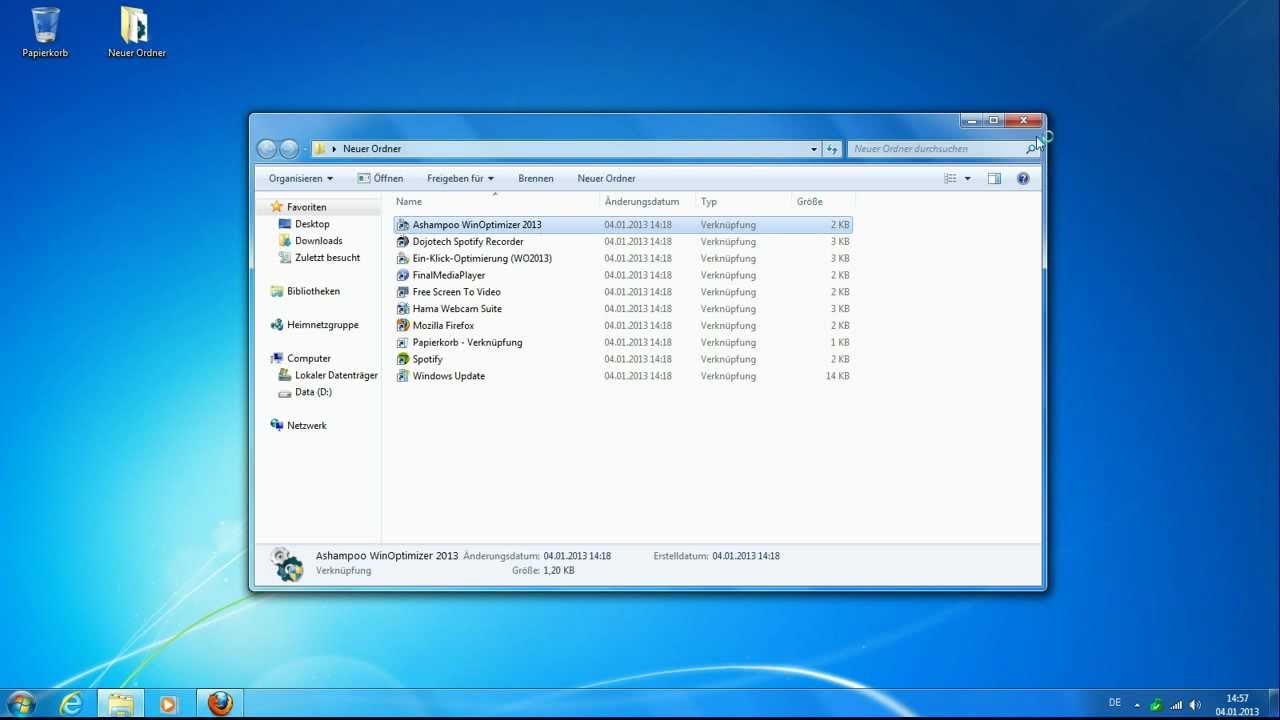This screenshot has width=1280, height=720.
Task: Open Lokaler Datenträger in the sidebar
Action: [336, 375]
